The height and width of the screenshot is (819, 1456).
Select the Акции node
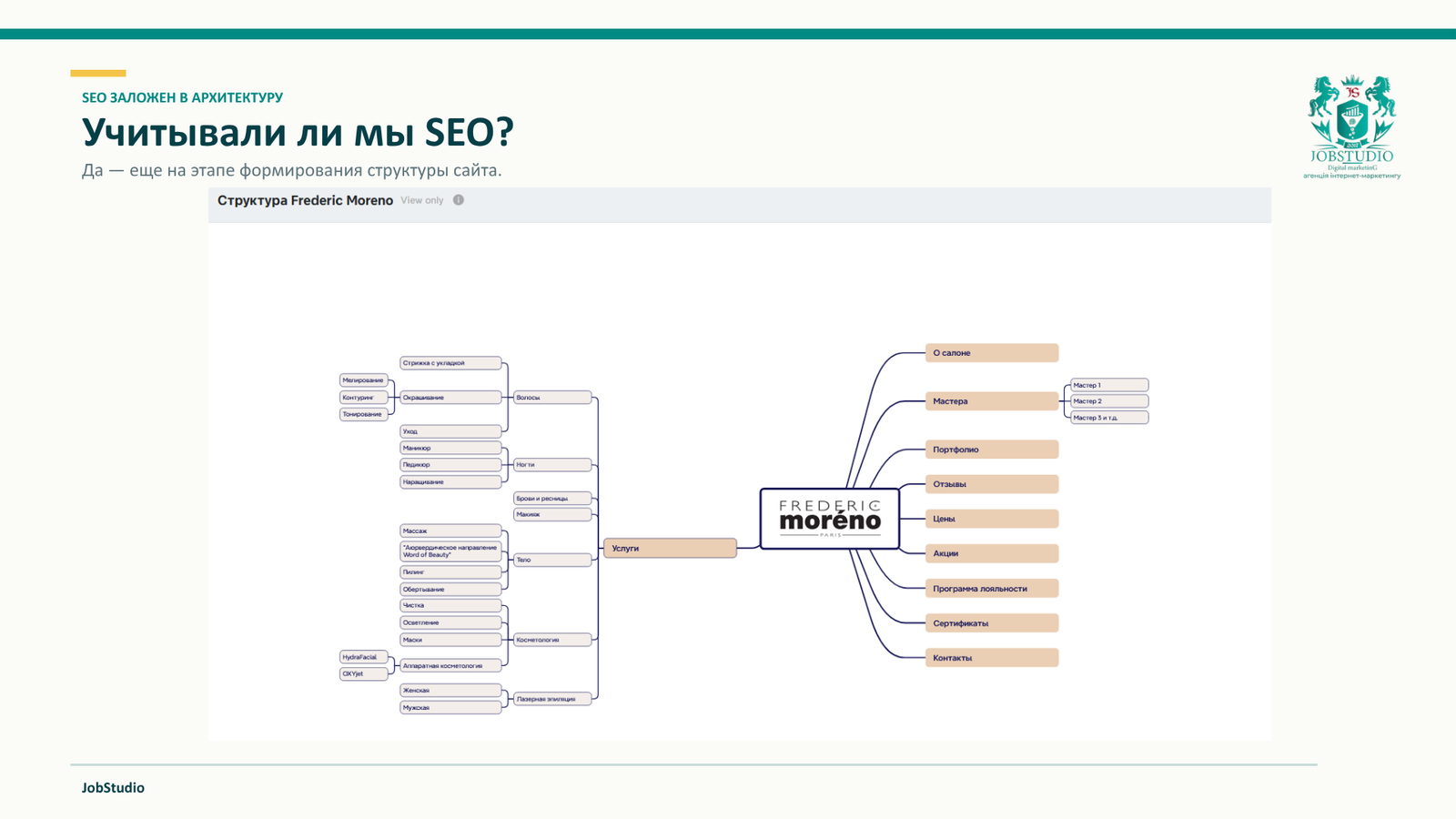pyautogui.click(x=992, y=553)
